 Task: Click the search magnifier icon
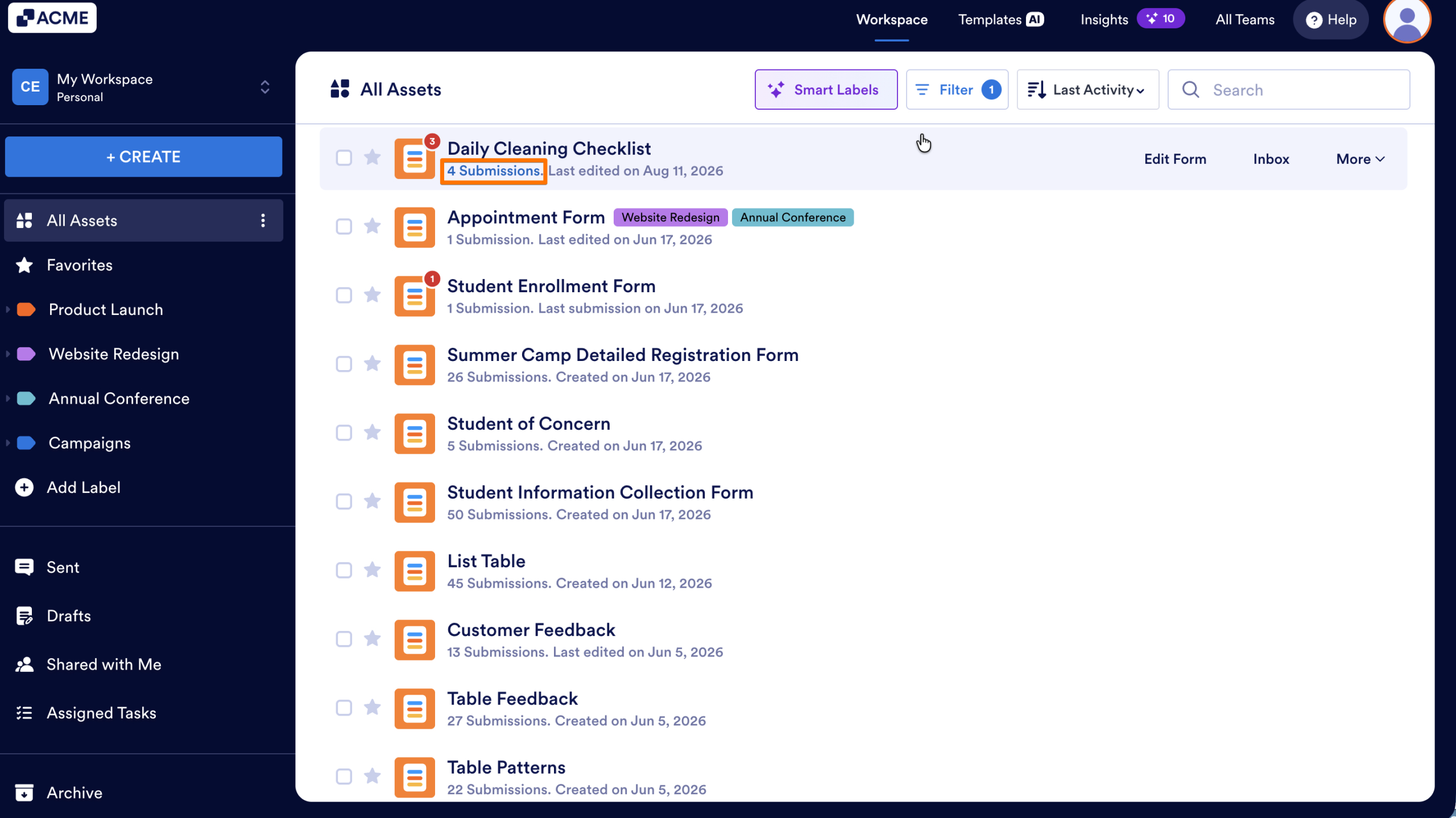[1190, 90]
